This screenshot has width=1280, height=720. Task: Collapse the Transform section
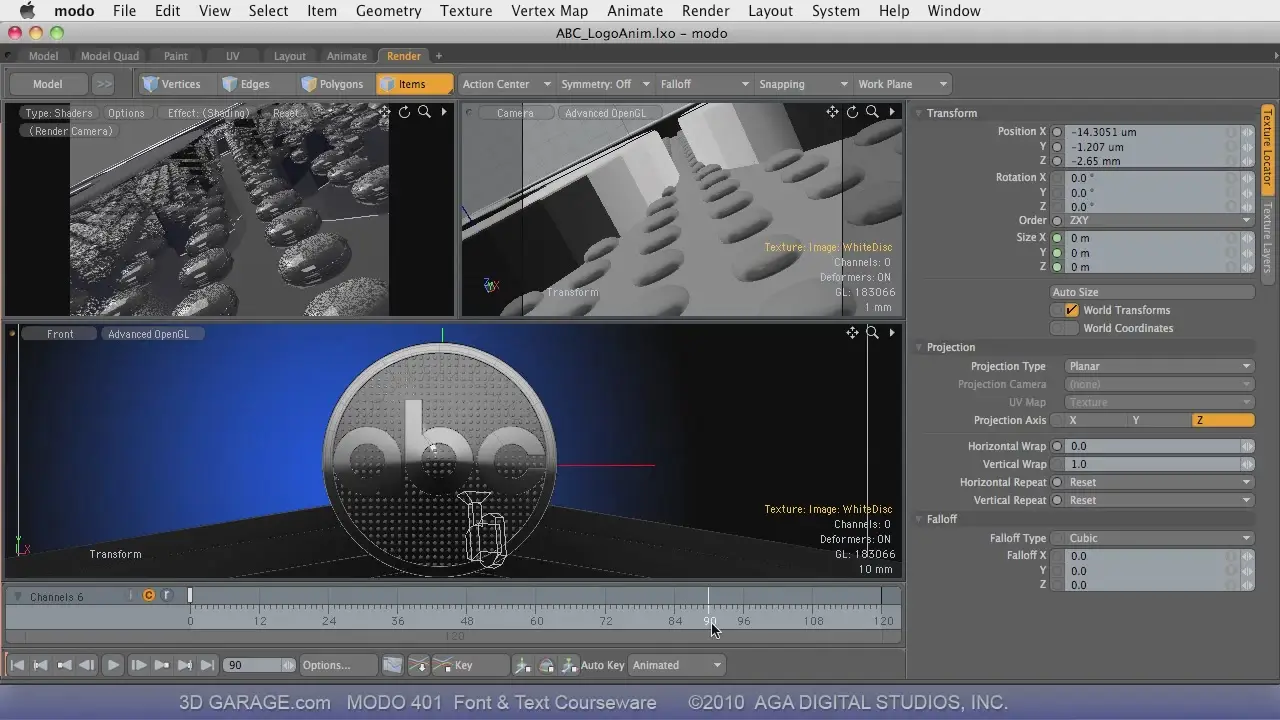(x=919, y=113)
